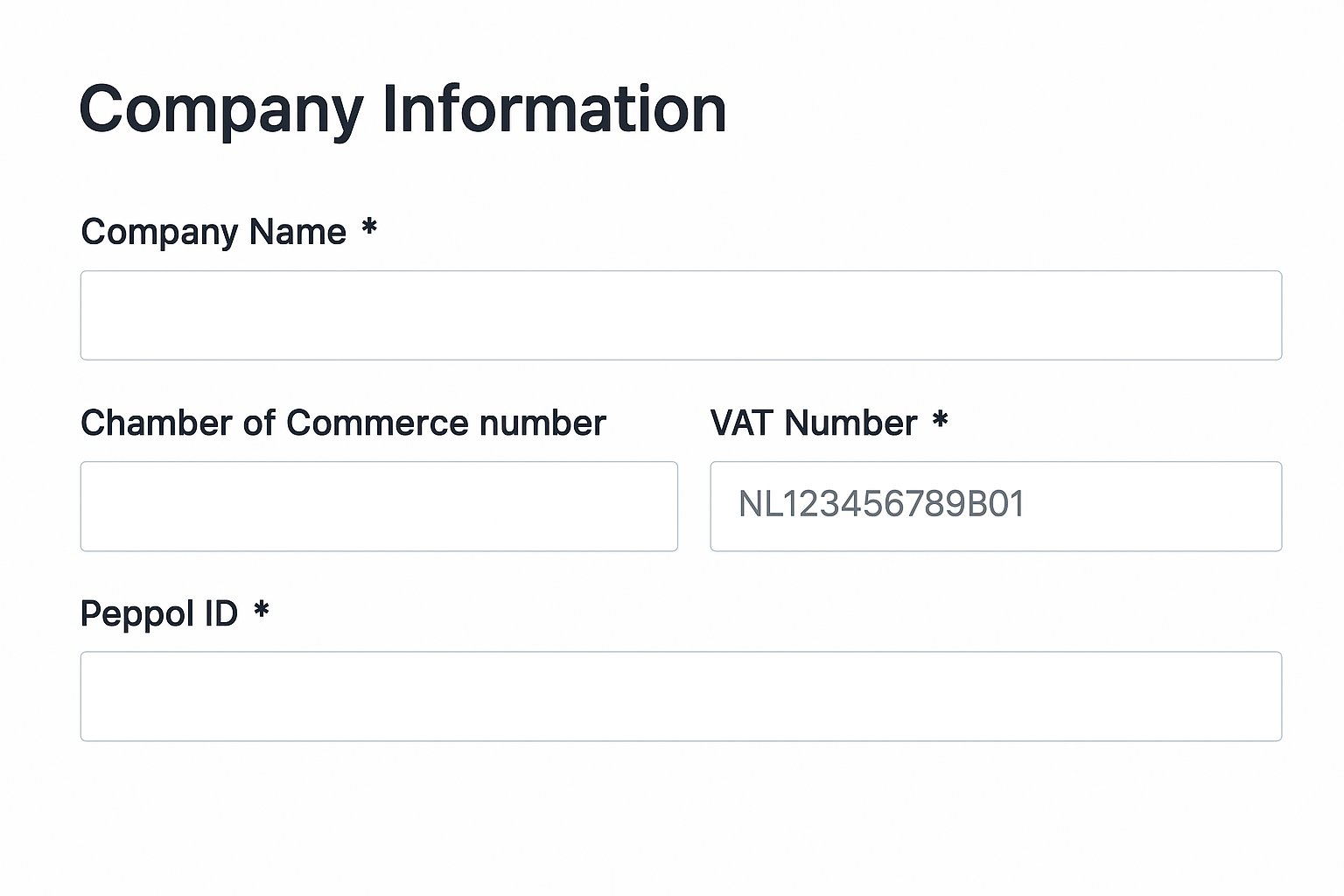Click the NL123456789B01 placeholder text
1344x896 pixels.
coord(881,504)
